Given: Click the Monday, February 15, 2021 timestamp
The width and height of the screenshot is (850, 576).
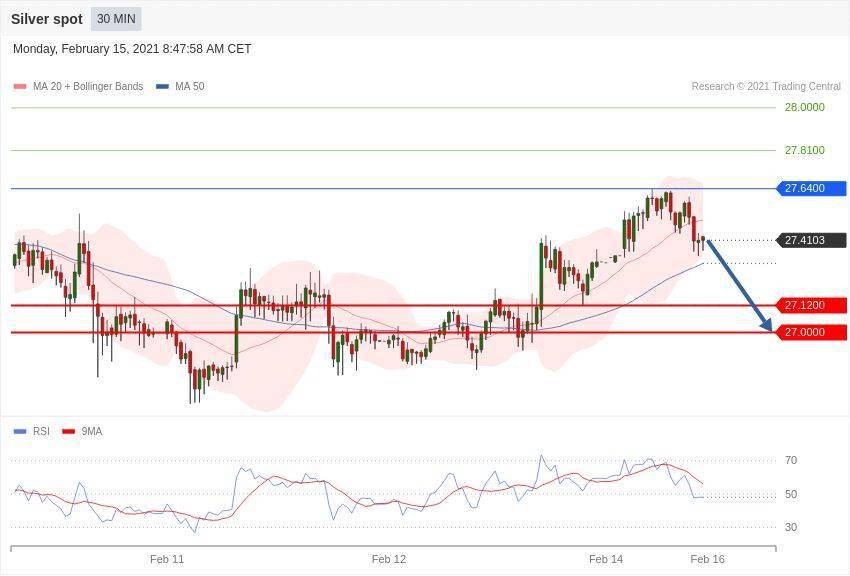Looking at the screenshot, I should (132, 49).
